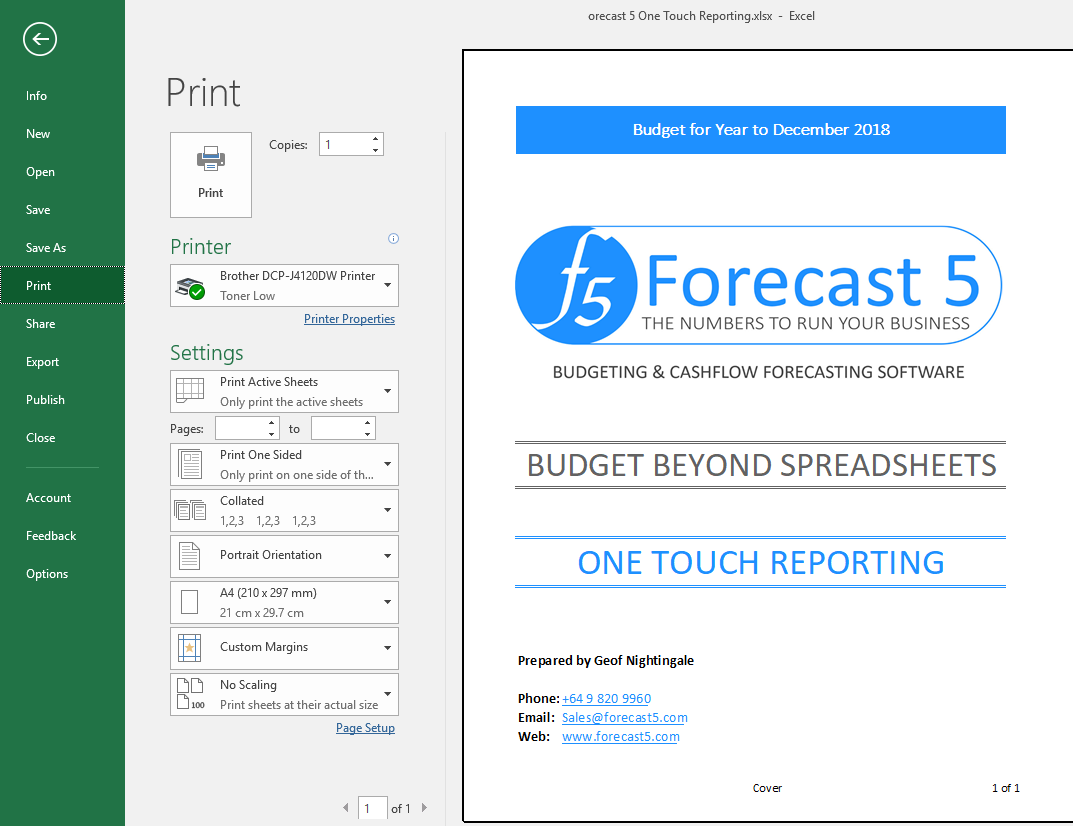This screenshot has height=826, width=1073.
Task: Select New in the Backstage menu
Action: click(62, 134)
